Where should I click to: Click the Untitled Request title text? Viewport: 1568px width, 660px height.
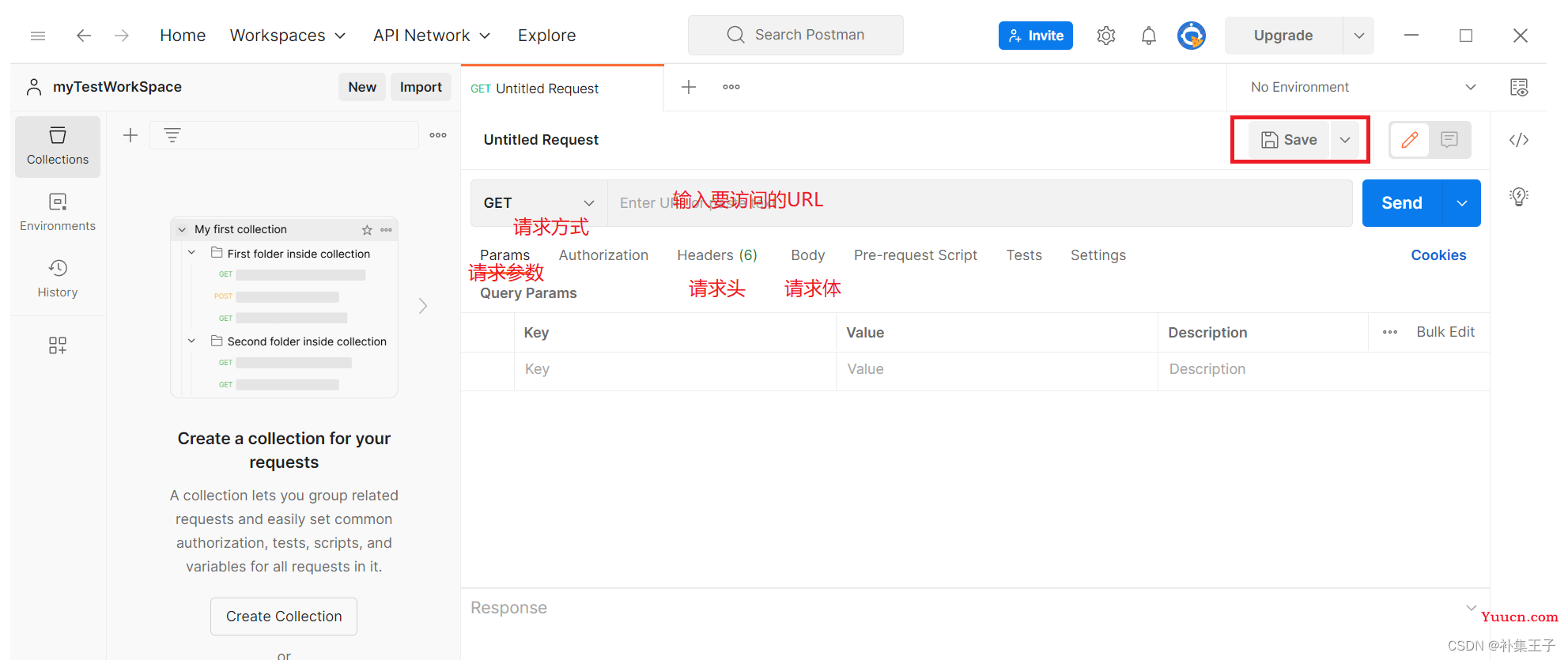[x=541, y=140]
